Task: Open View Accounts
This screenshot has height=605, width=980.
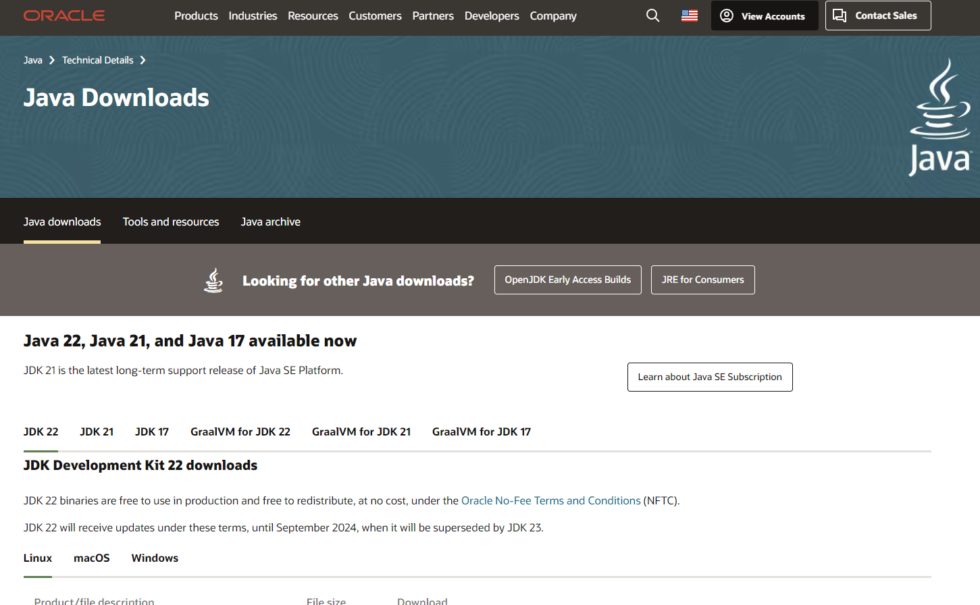Action: point(764,16)
